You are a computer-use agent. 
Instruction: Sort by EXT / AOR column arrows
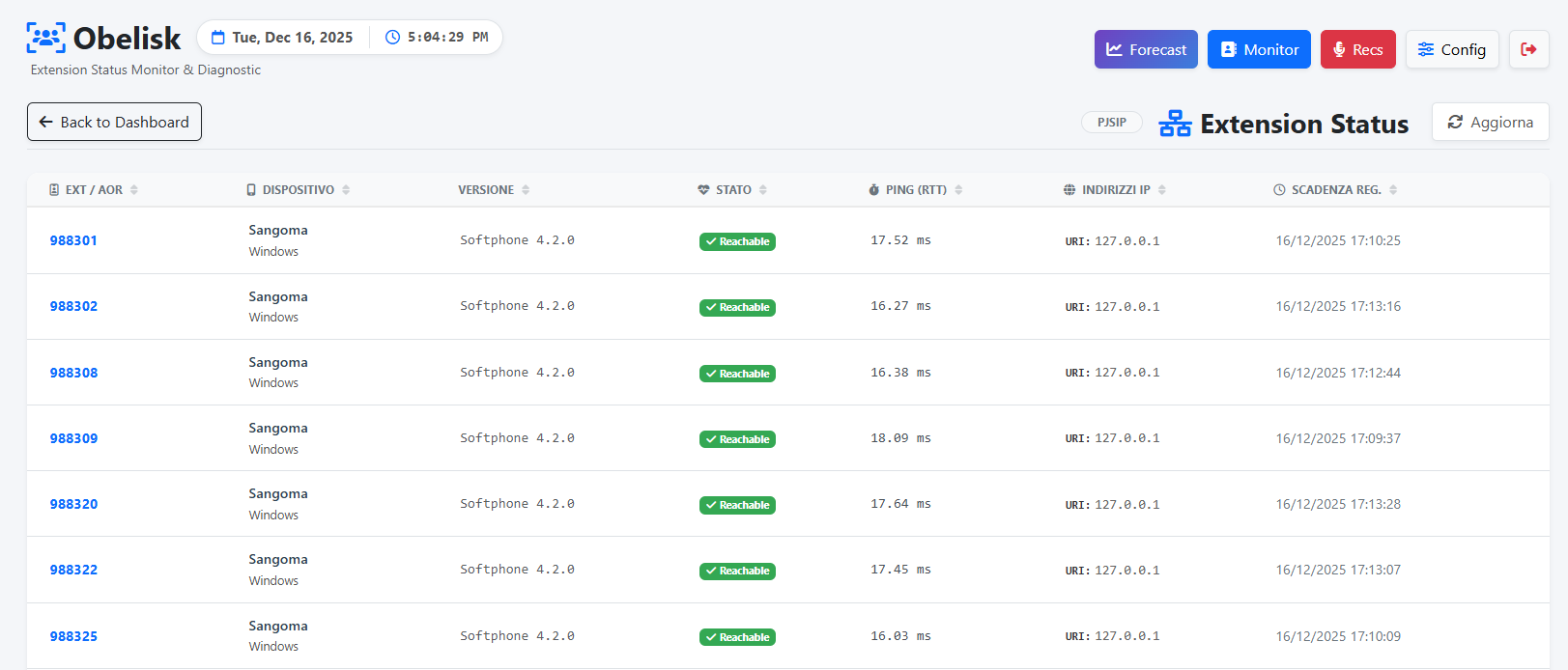pos(134,190)
